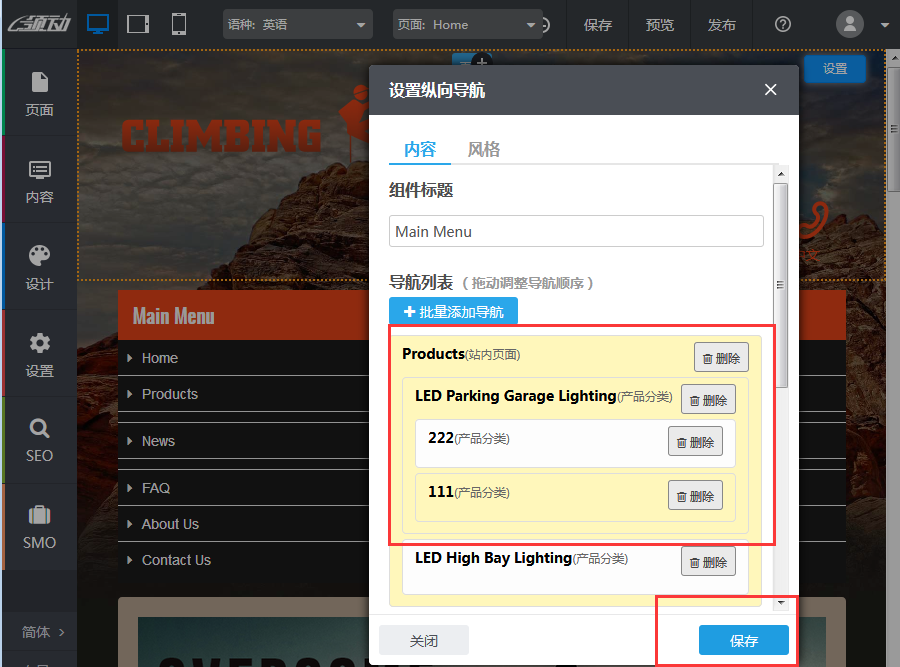Open the 页面 pages sidebar panel

39,93
